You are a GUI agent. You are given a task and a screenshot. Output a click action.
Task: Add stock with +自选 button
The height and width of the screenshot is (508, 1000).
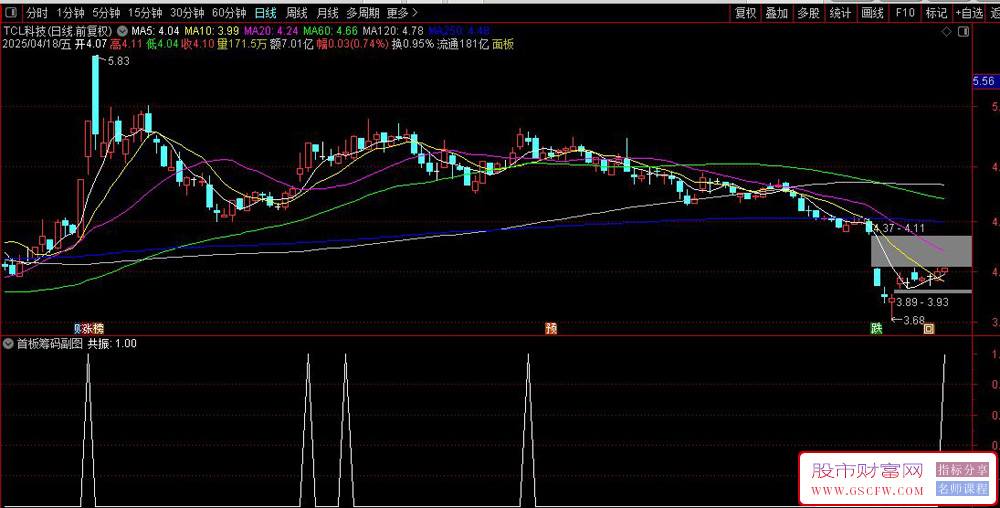(969, 13)
